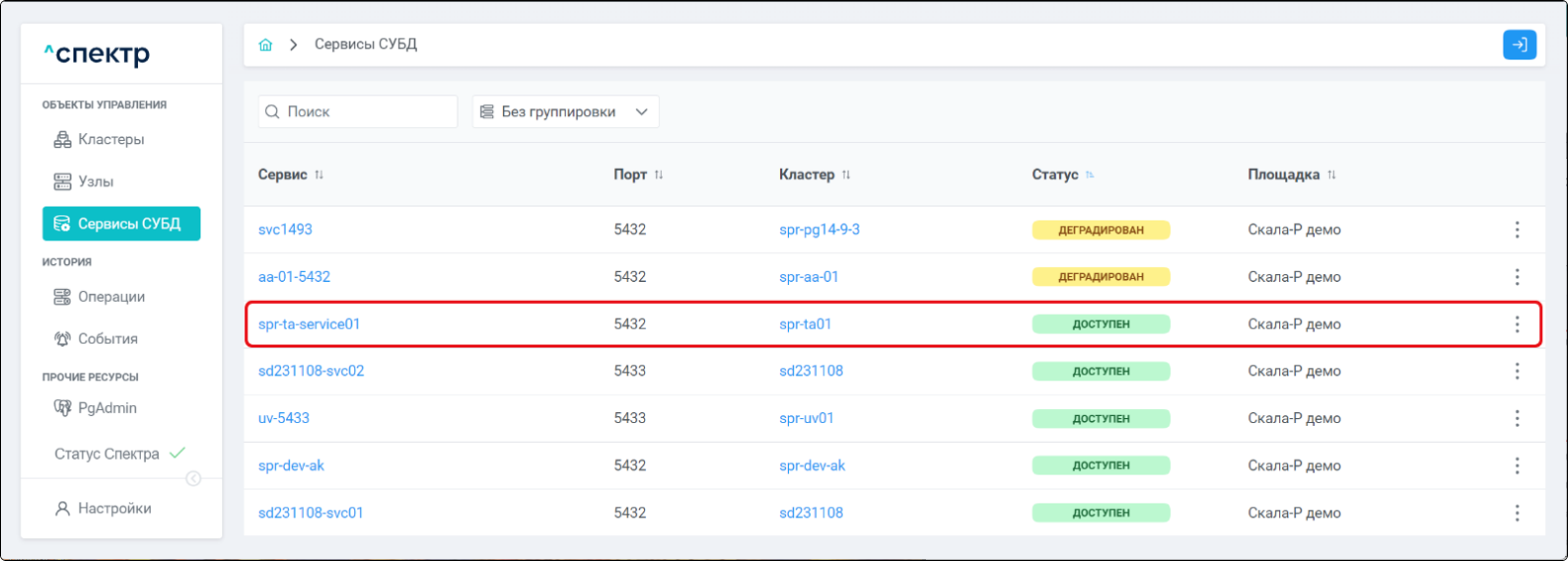This screenshot has height=561, width=1568.
Task: Toggle sorting on the Статус column
Action: click(1089, 175)
